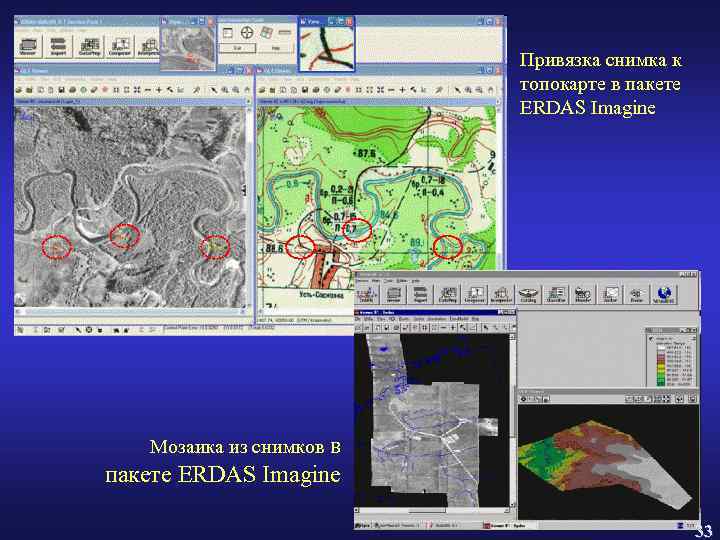The image size is (720, 540).
Task: Click horizontal scrollbar of mosaic viewer
Action: point(433,510)
